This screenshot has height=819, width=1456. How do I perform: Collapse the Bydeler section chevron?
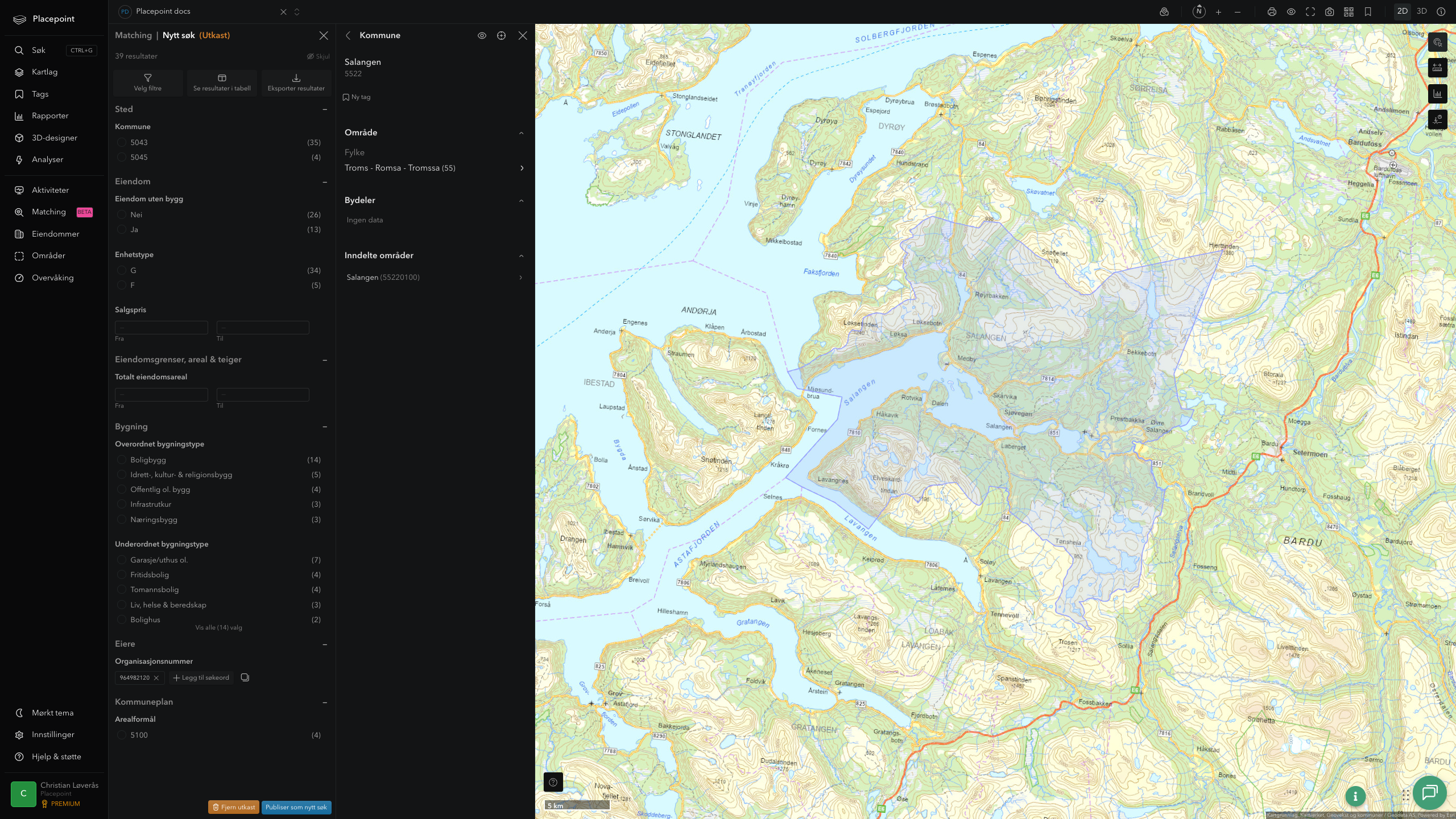coord(522,201)
